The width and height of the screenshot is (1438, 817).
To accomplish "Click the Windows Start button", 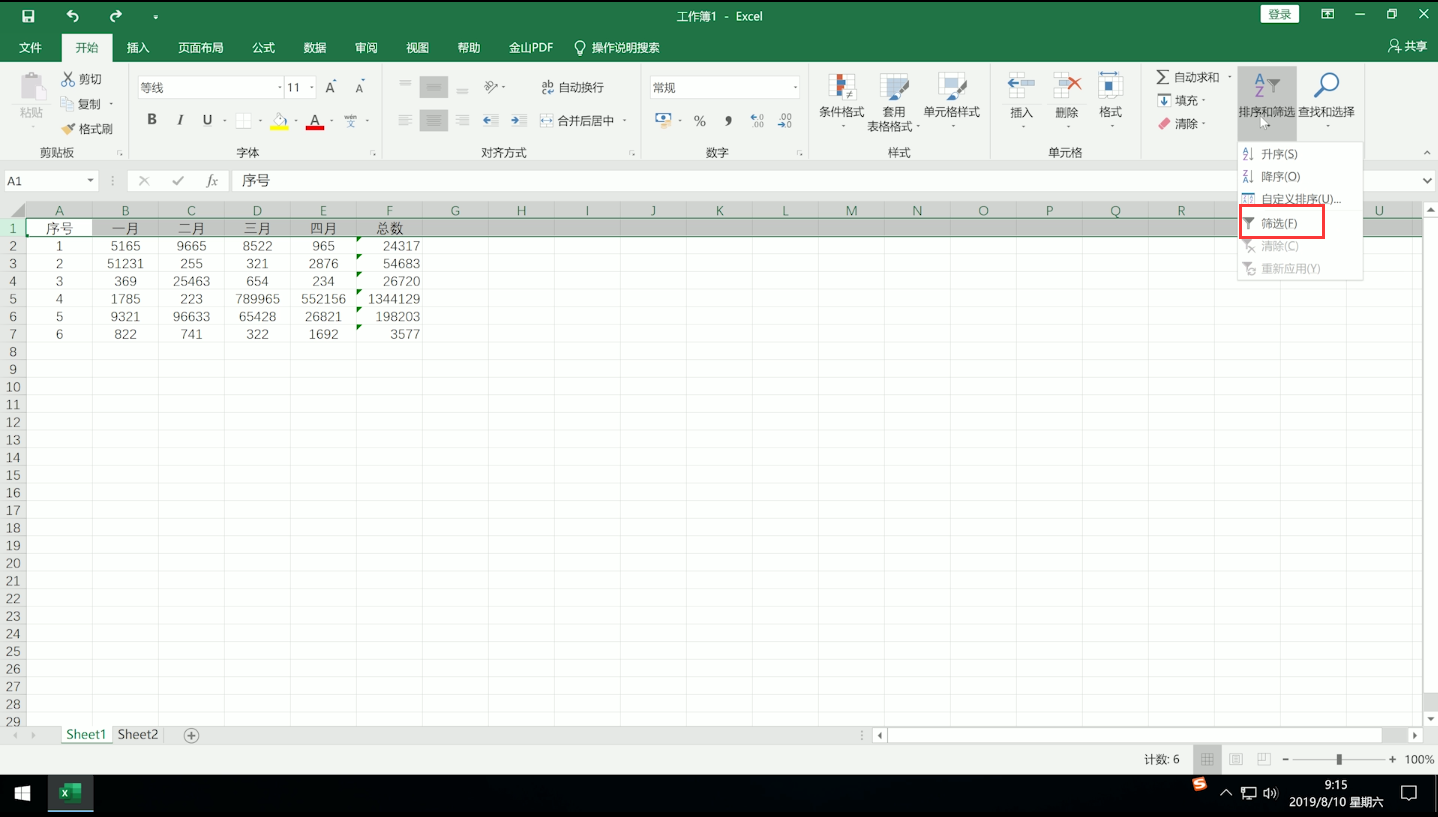I will coord(23,794).
